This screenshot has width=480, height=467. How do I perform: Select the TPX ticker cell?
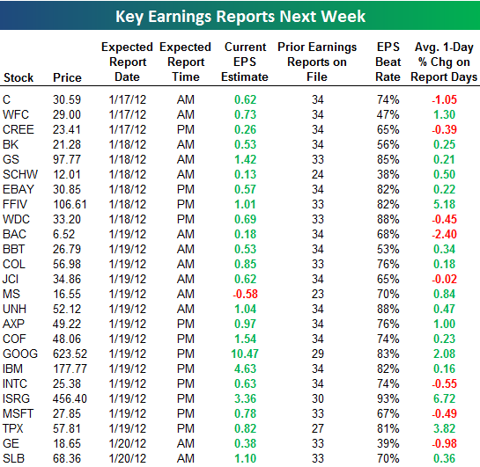tap(13, 429)
